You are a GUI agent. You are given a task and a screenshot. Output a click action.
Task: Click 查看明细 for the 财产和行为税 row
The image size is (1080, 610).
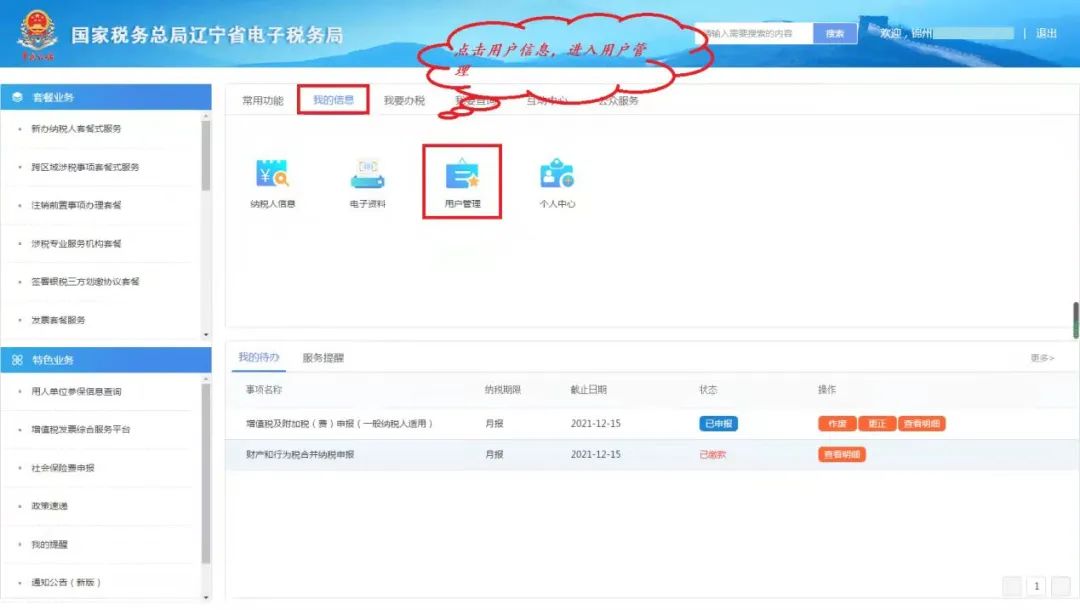[x=842, y=454]
